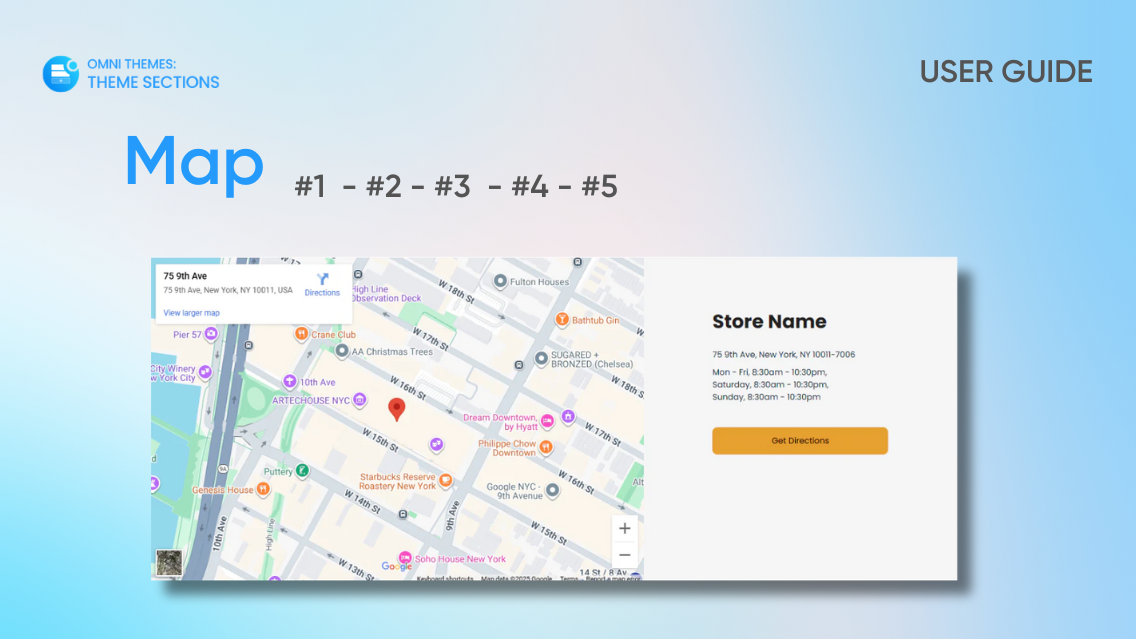Click the 10th Ave attraction marker
Viewport: 1136px width, 639px height.
point(290,381)
